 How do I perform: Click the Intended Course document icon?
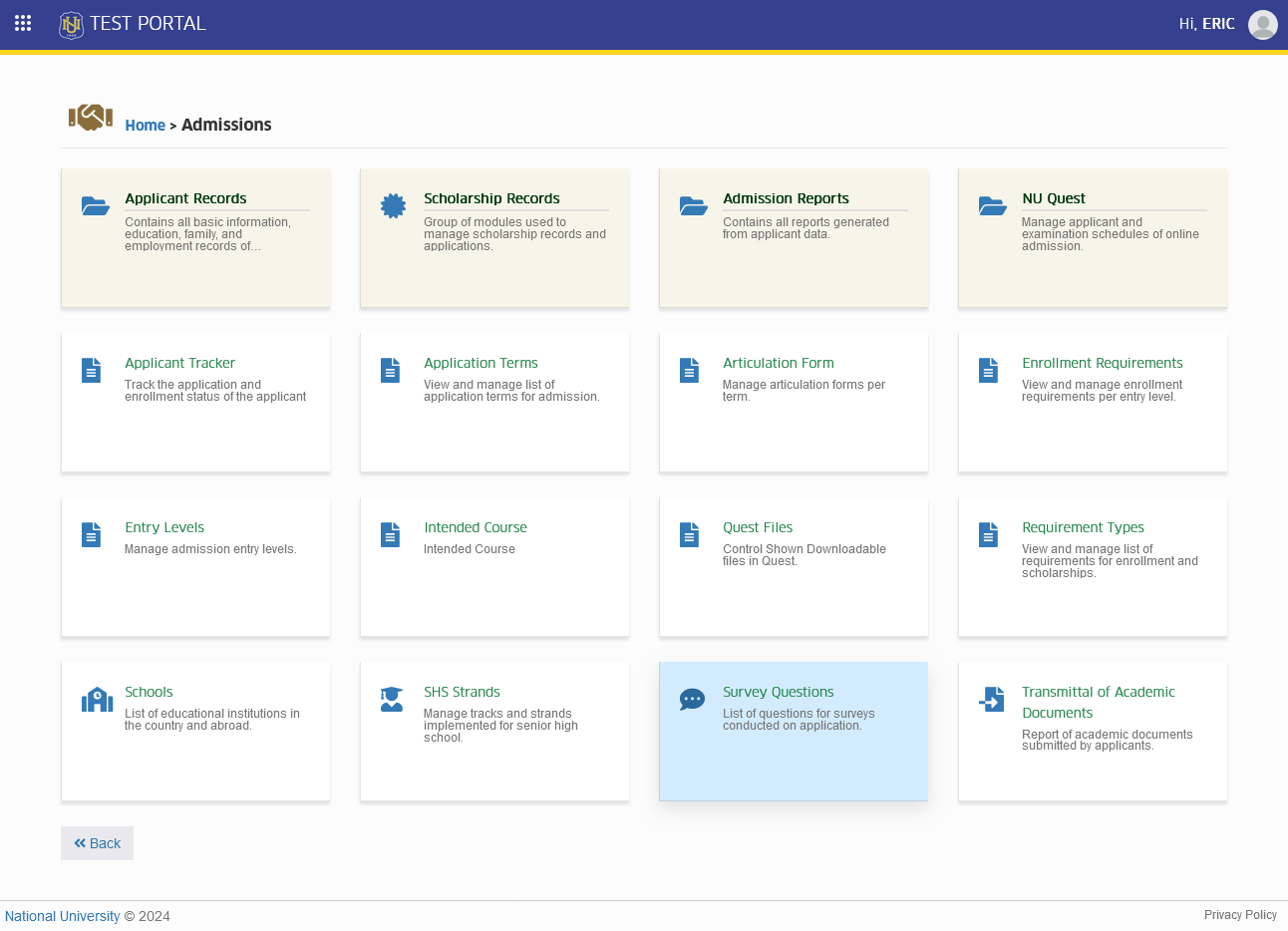pos(390,534)
